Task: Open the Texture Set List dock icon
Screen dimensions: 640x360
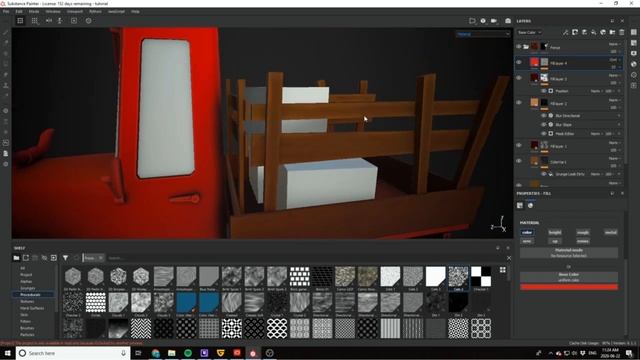Action: coord(634,32)
